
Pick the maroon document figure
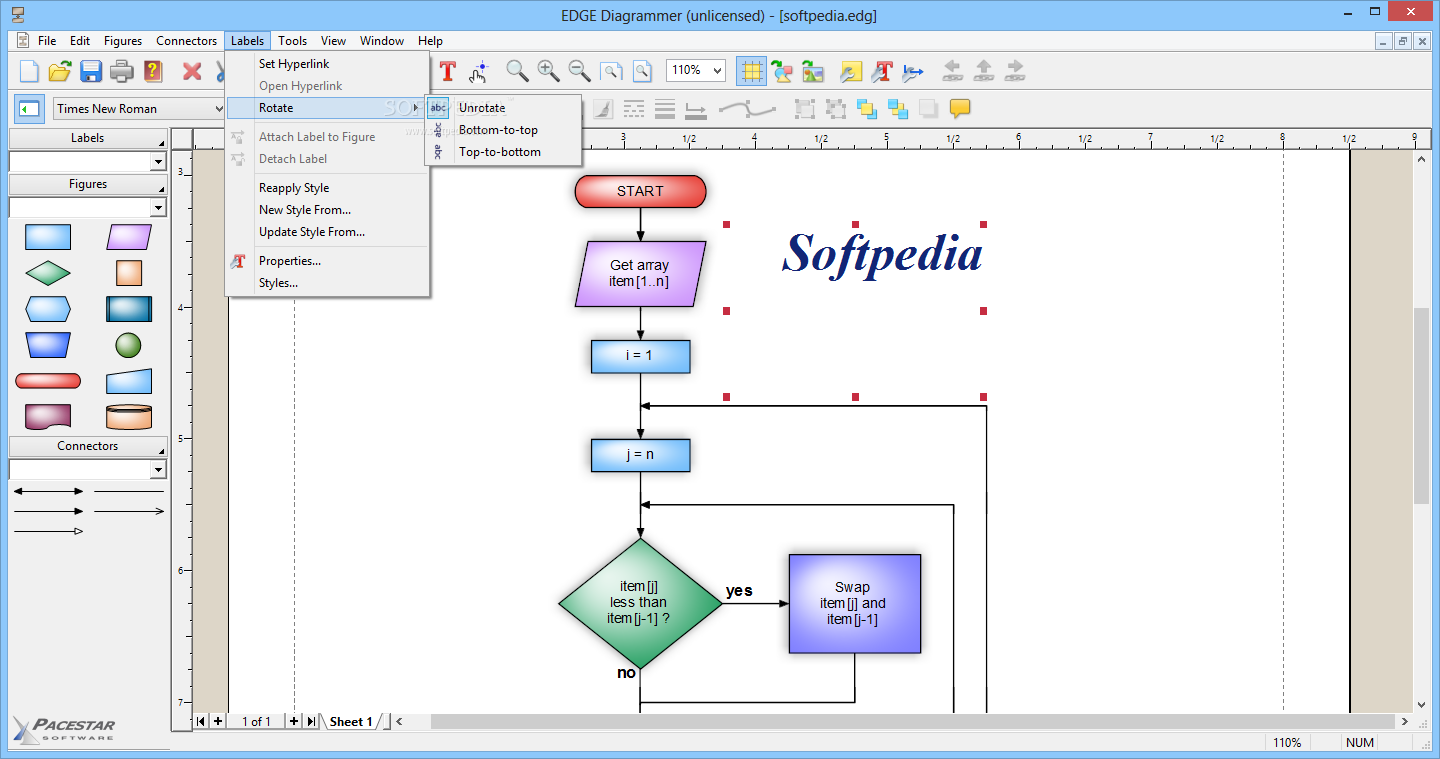[x=48, y=416]
